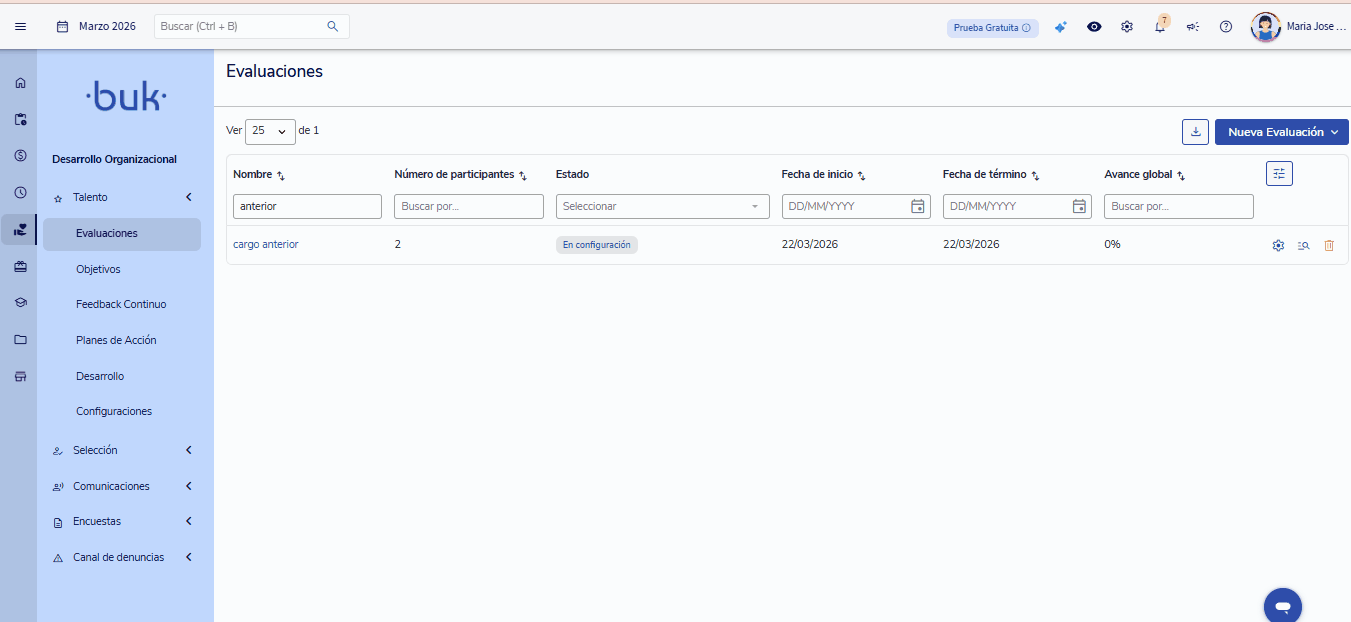This screenshot has height=622, width=1351.
Task: Click the hamburger menu icon
Action: pos(20,27)
